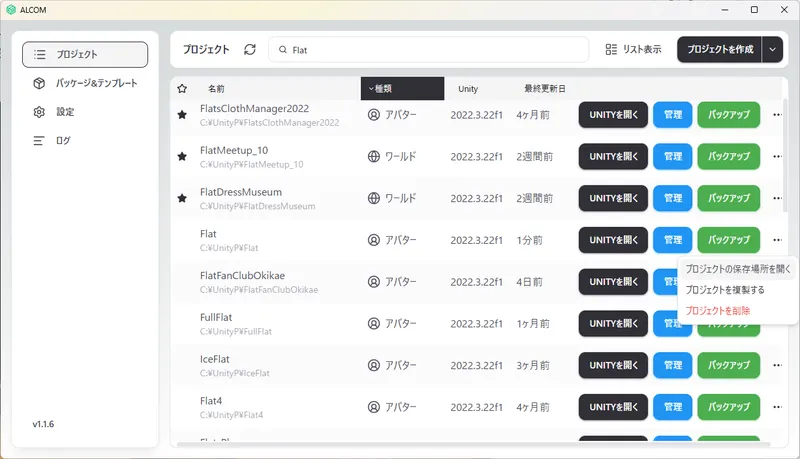Open more options for FlatDressMuseum

click(x=777, y=198)
